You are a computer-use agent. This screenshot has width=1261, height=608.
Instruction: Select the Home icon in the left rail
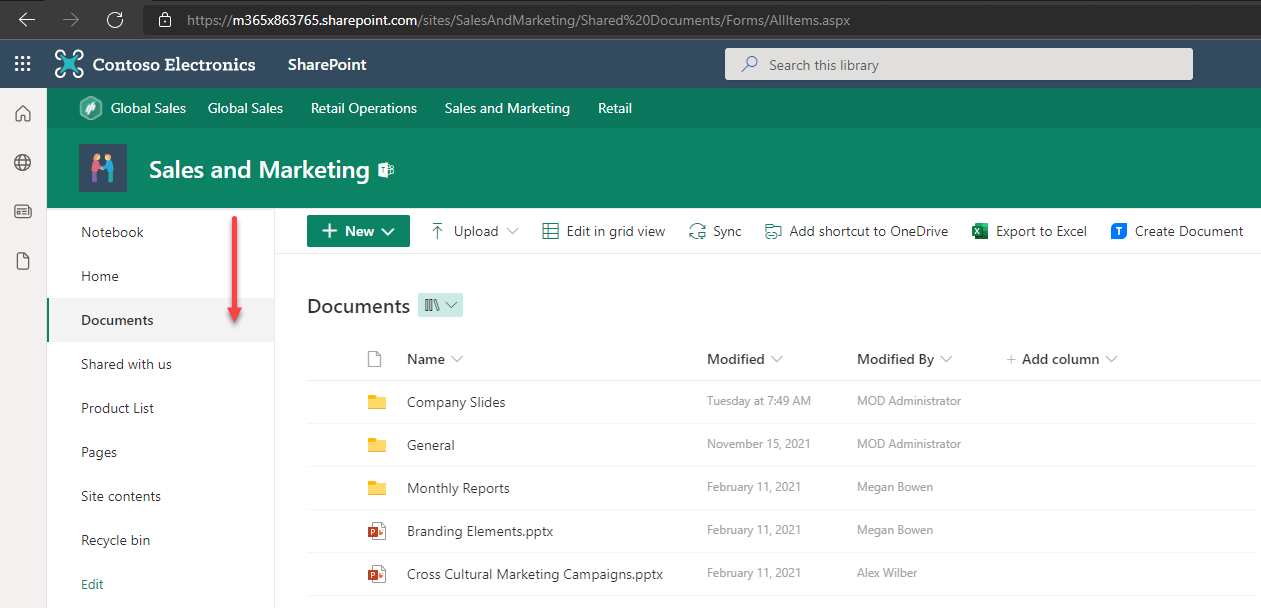coord(22,113)
